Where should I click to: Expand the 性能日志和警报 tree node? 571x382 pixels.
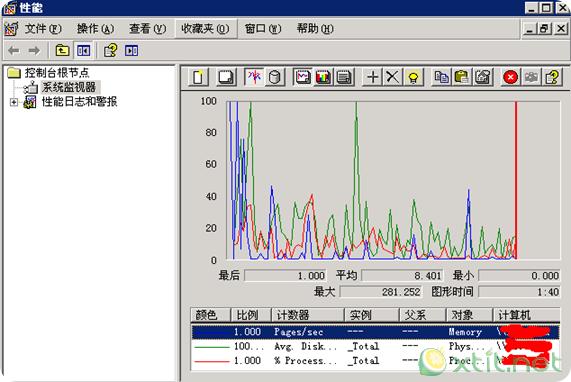pos(14,102)
